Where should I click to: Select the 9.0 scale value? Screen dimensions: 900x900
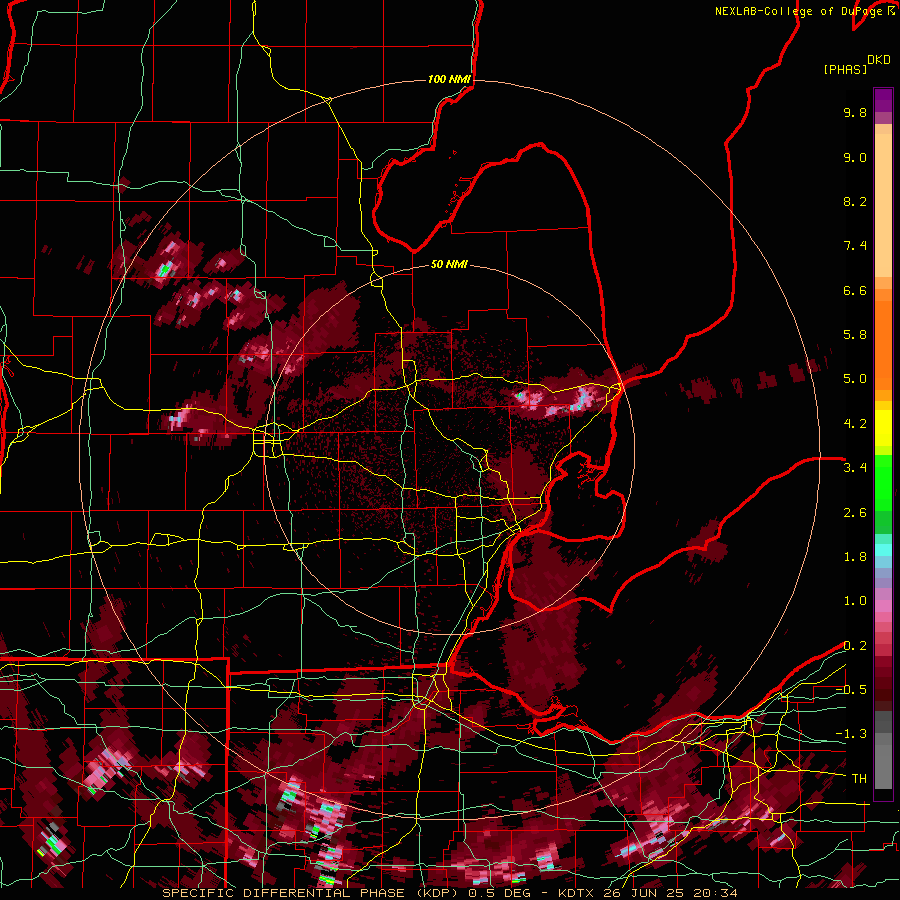[855, 157]
